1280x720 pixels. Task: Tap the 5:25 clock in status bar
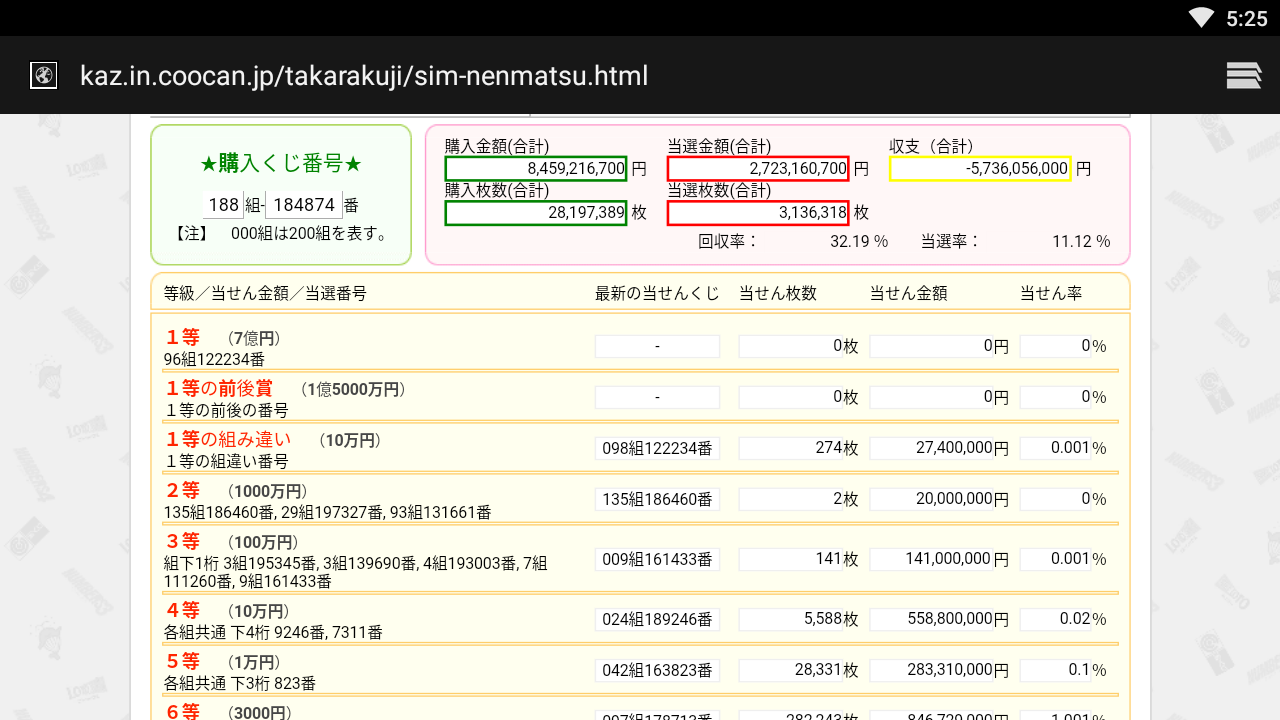click(1246, 18)
